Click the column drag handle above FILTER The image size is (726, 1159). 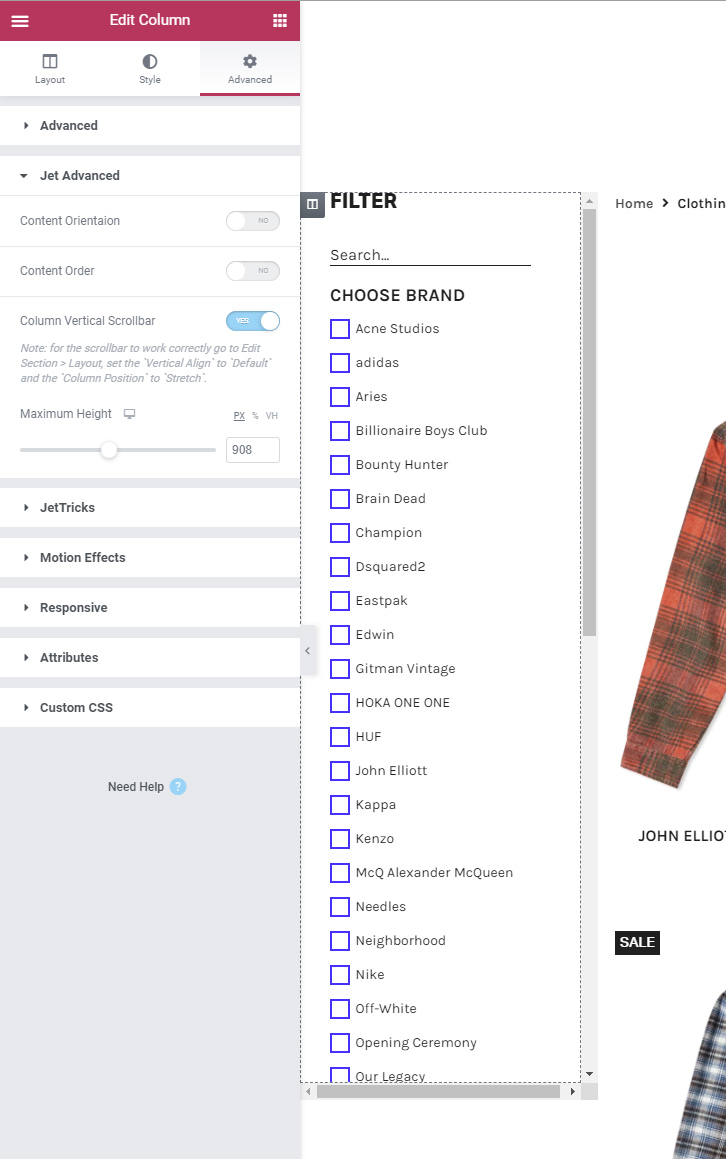312,204
